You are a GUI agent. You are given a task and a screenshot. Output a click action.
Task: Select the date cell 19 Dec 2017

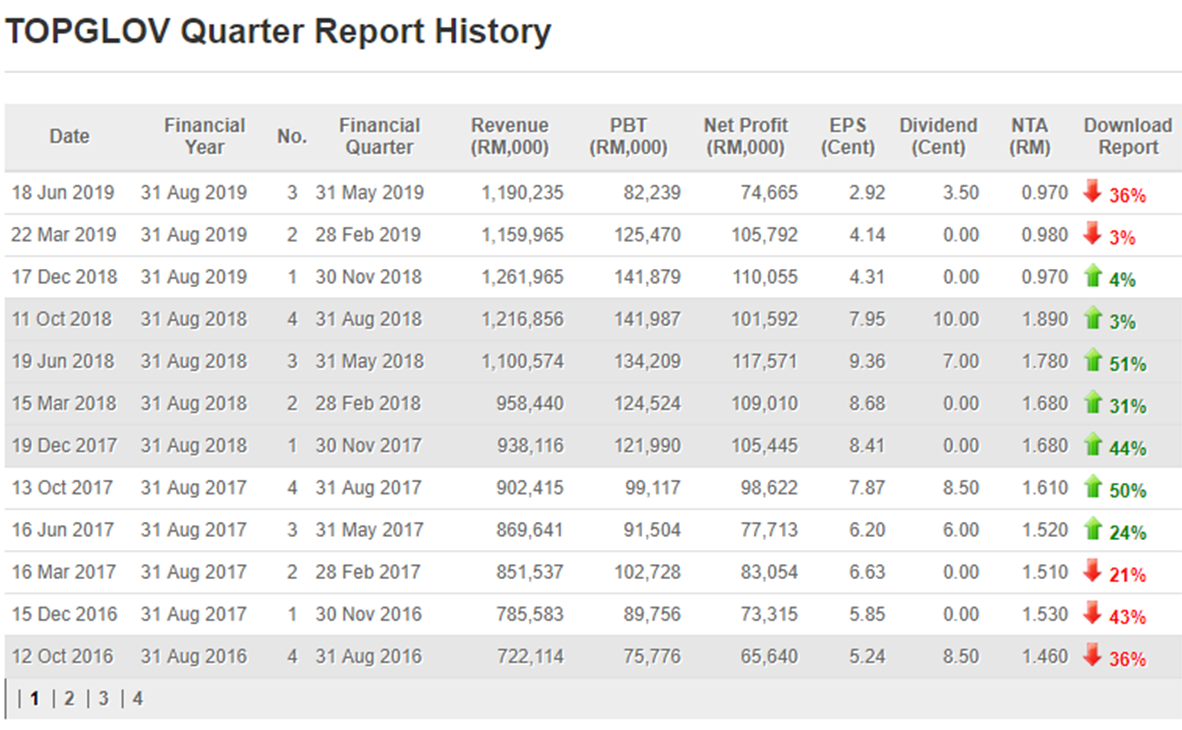64,446
